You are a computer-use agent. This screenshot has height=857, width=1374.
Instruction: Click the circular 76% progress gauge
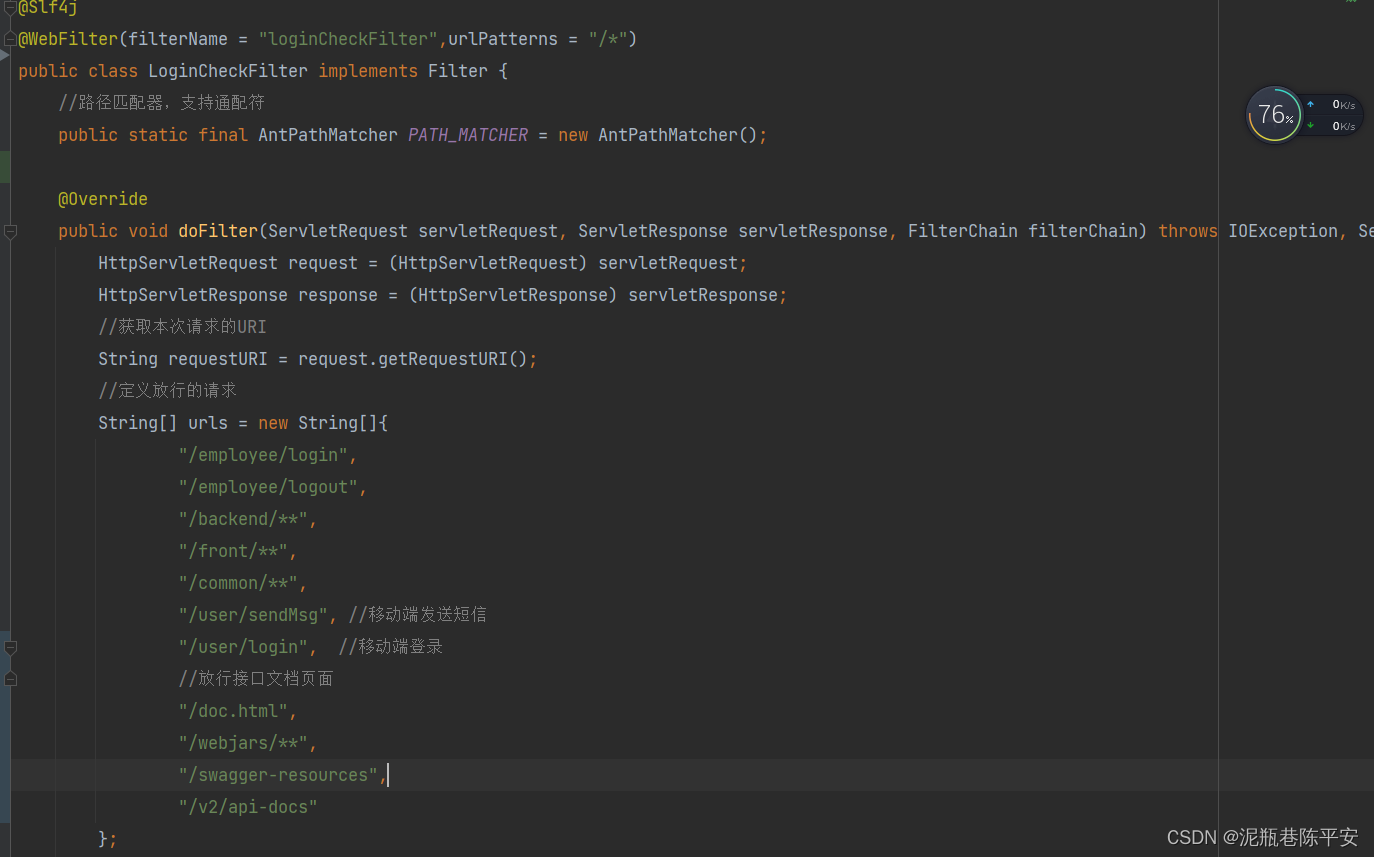tap(1274, 114)
